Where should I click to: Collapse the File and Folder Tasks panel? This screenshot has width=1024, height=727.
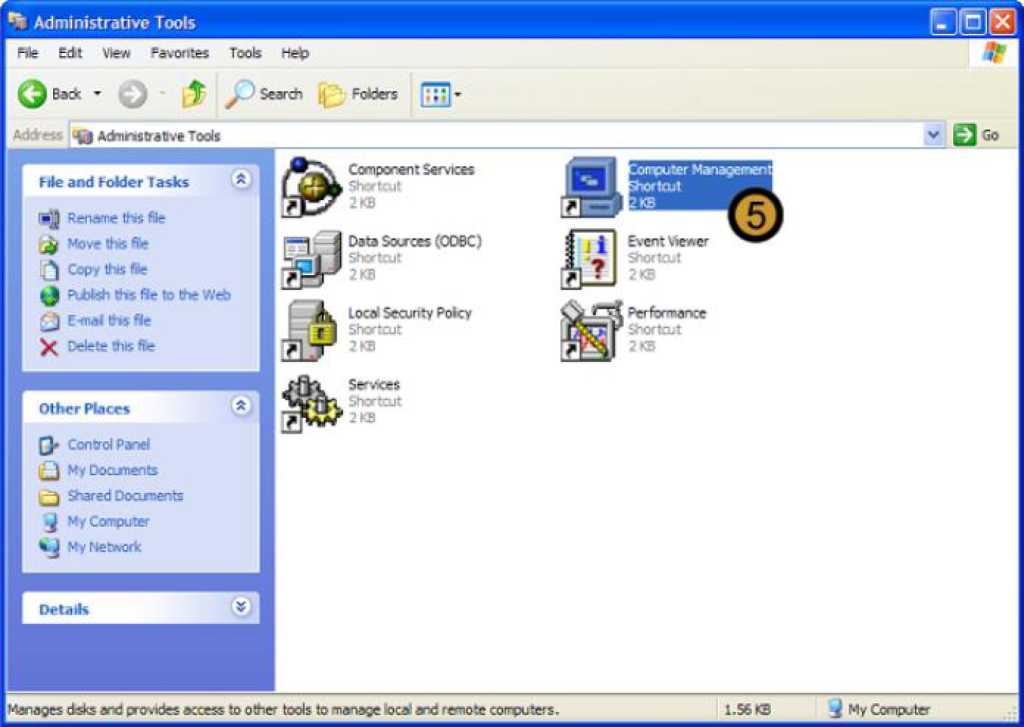[240, 180]
